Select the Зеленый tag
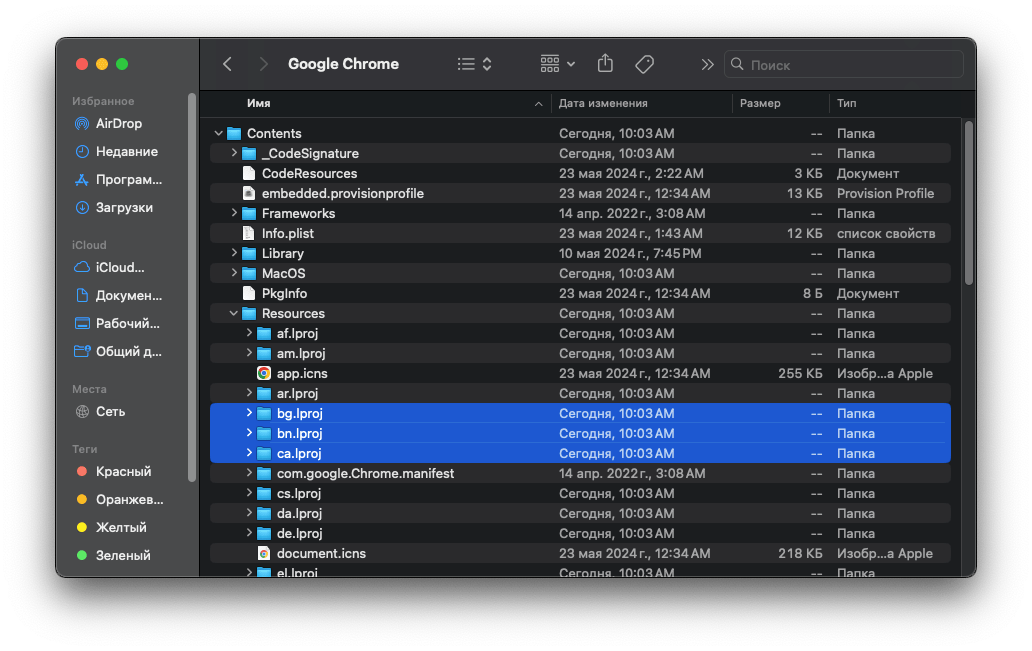 coord(123,555)
